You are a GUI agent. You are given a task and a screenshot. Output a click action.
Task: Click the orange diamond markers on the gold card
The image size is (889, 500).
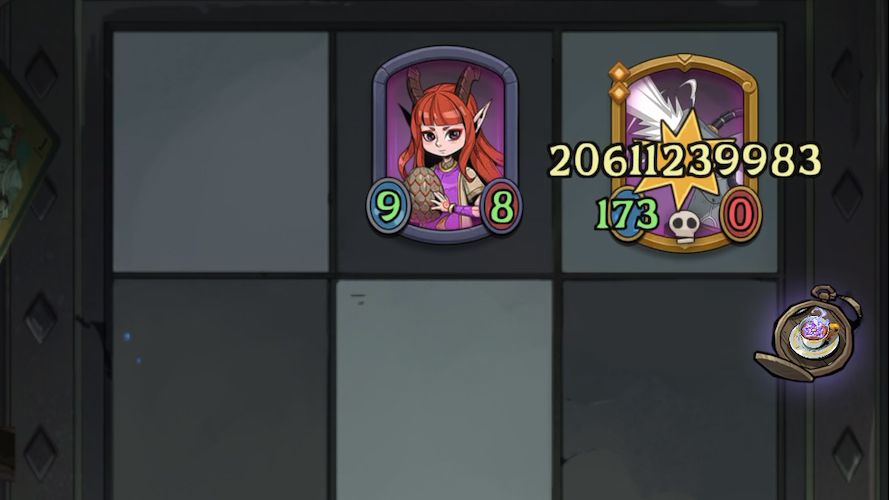(x=619, y=82)
